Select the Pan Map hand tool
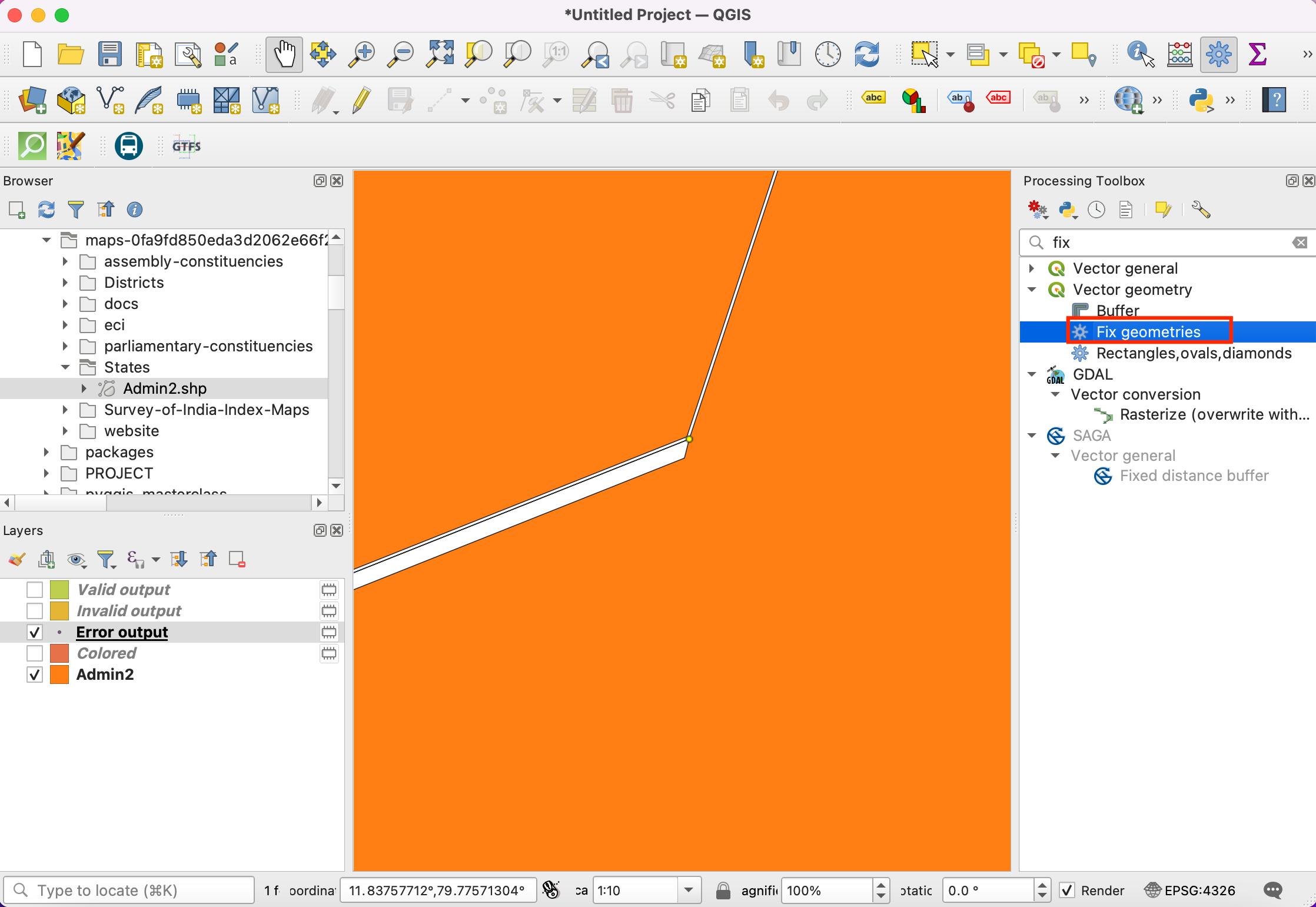Image resolution: width=1316 pixels, height=907 pixels. [x=284, y=55]
